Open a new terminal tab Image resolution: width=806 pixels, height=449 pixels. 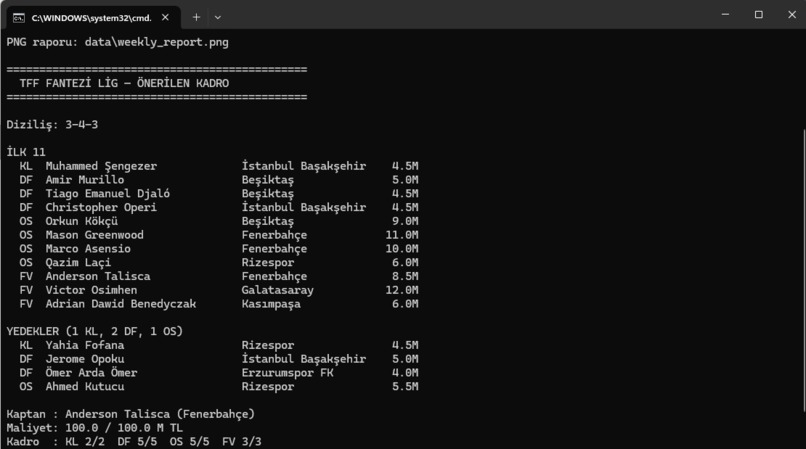pos(196,17)
